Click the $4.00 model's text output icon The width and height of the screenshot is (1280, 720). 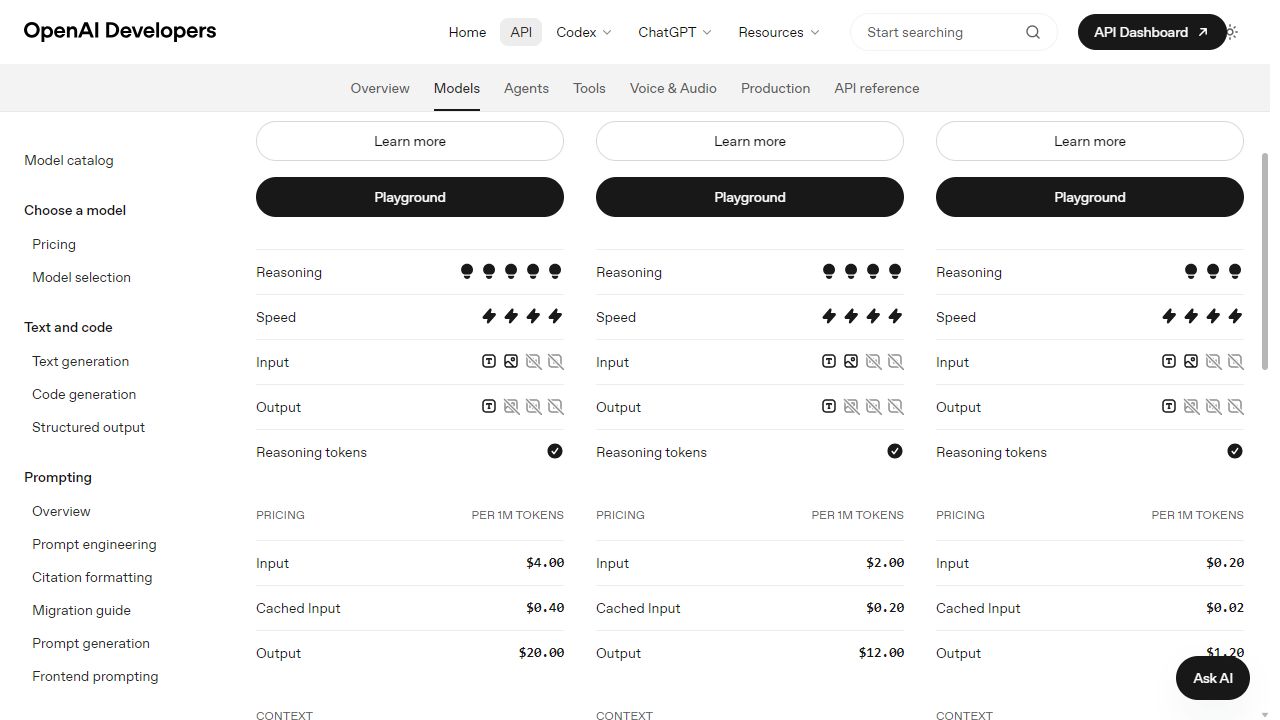click(489, 407)
